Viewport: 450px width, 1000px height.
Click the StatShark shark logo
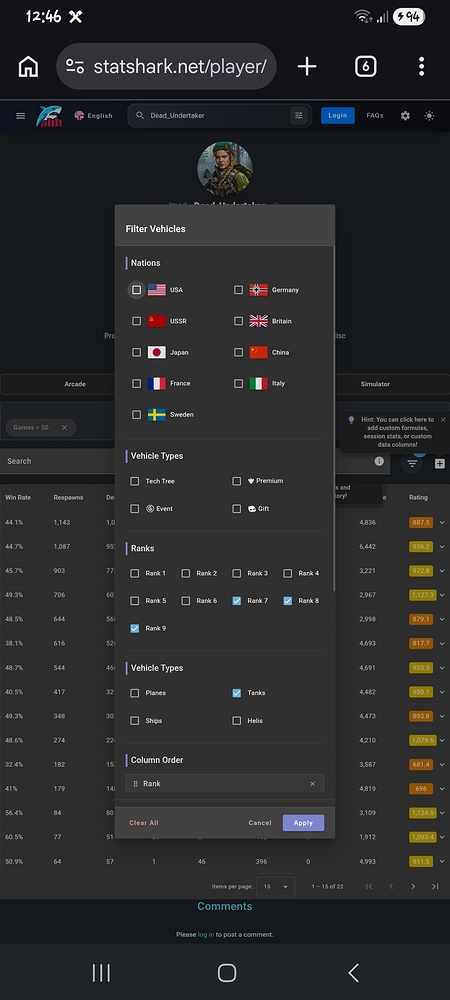(50, 115)
